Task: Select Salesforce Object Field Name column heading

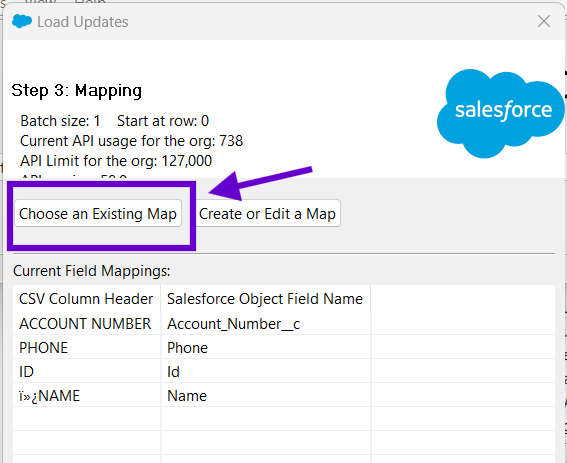Action: (x=265, y=299)
